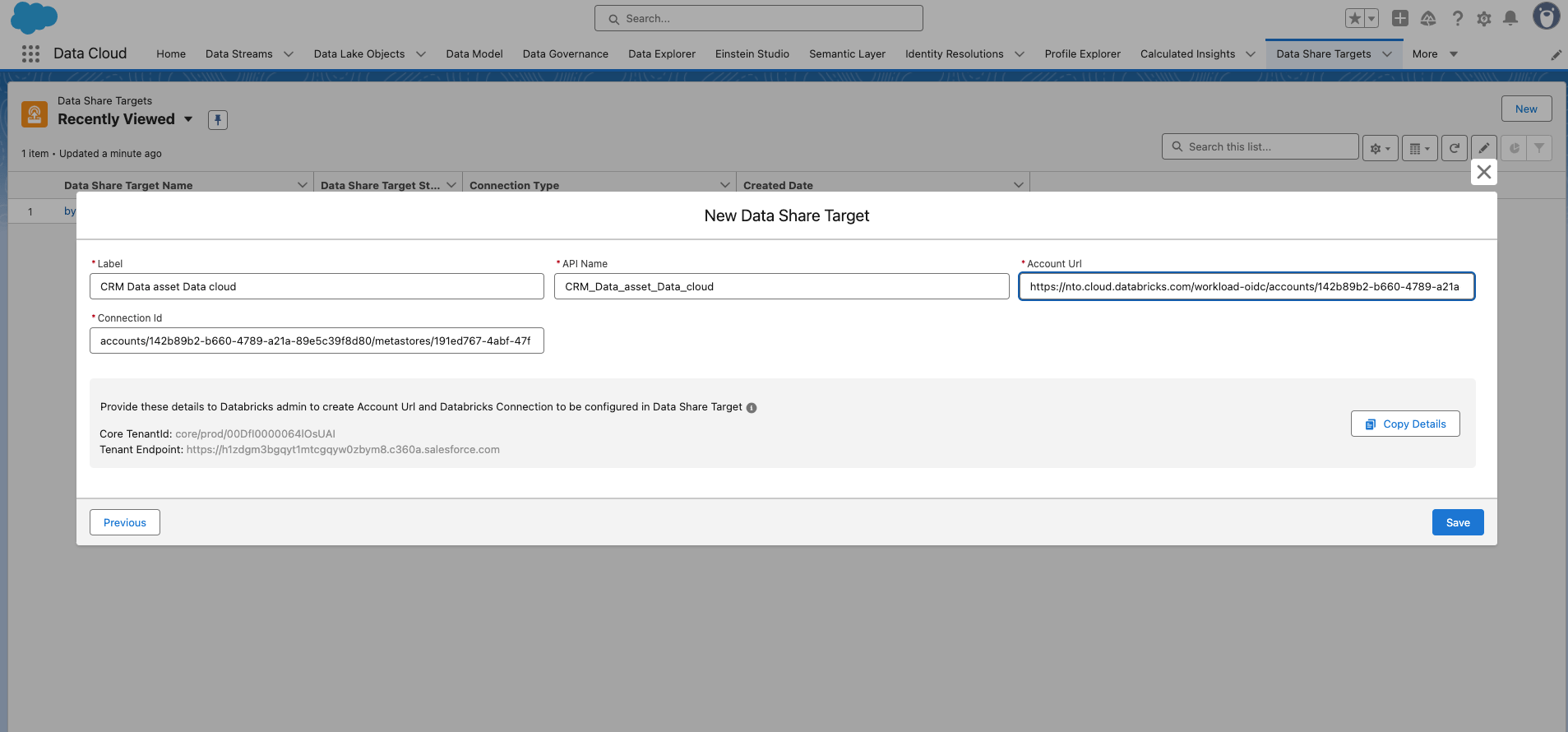
Task: Open the list filter funnel icon
Action: (1539, 148)
